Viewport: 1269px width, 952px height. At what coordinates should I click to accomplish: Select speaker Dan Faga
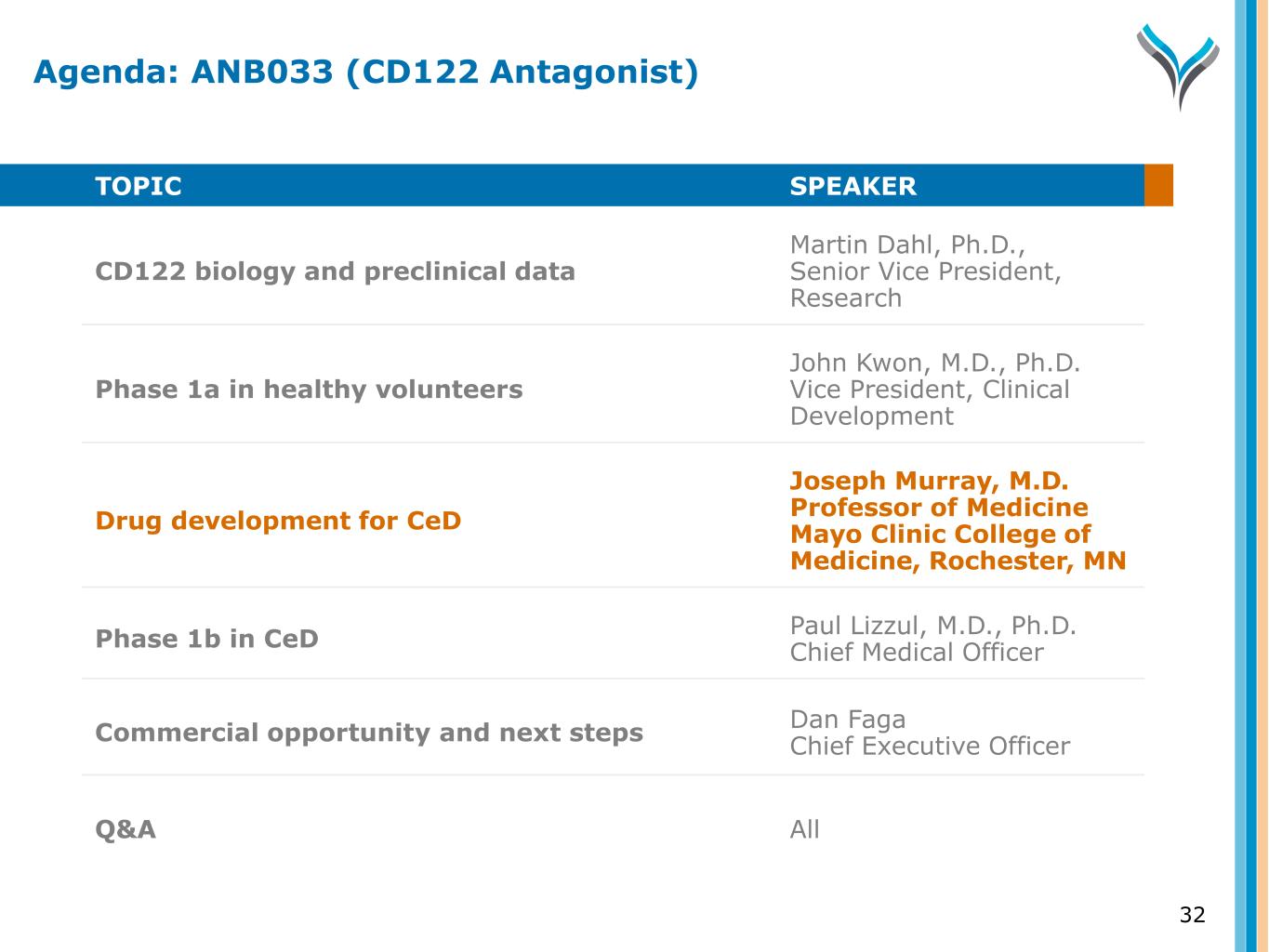coord(847,720)
